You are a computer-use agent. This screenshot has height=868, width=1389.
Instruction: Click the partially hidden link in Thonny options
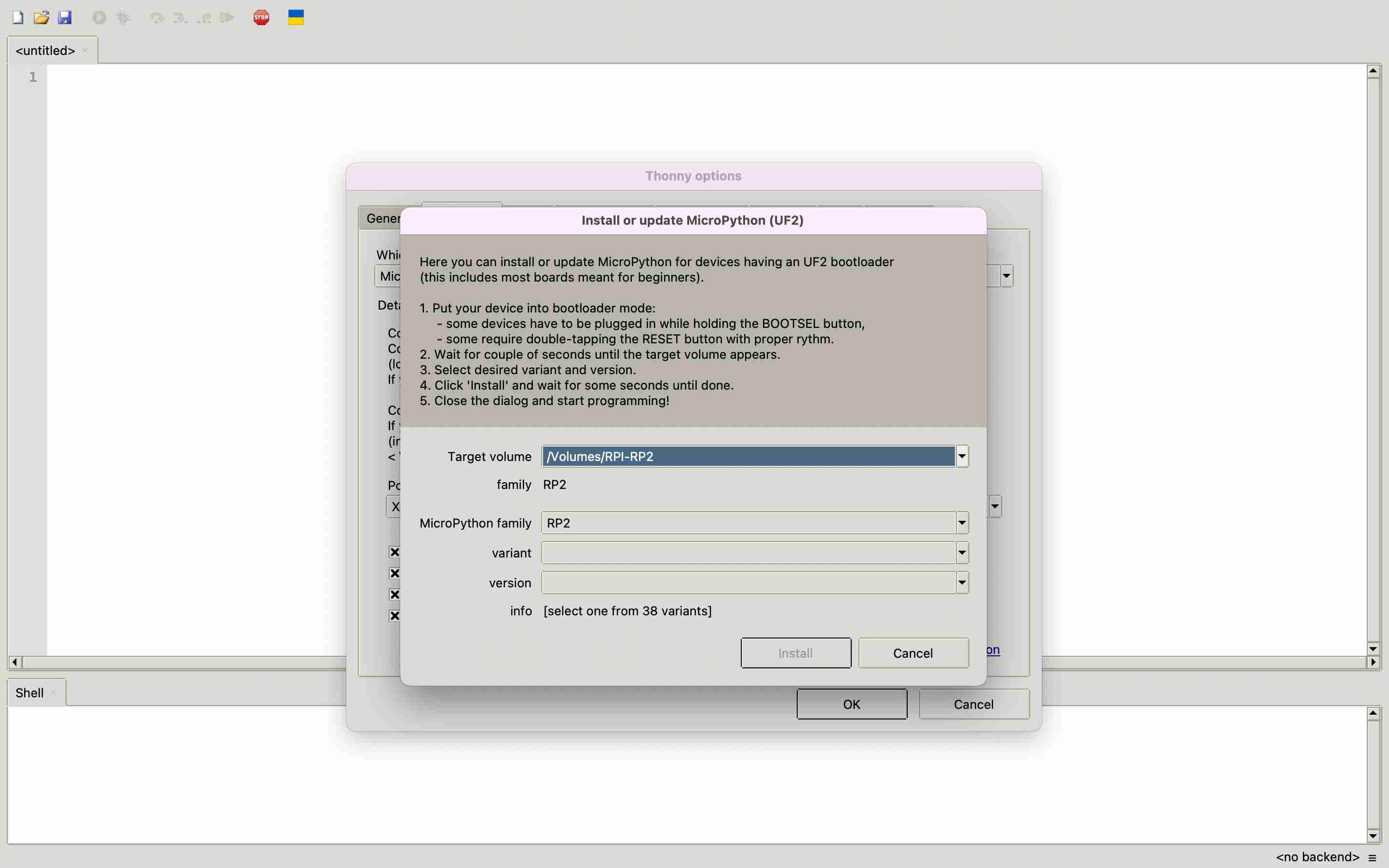(994, 650)
